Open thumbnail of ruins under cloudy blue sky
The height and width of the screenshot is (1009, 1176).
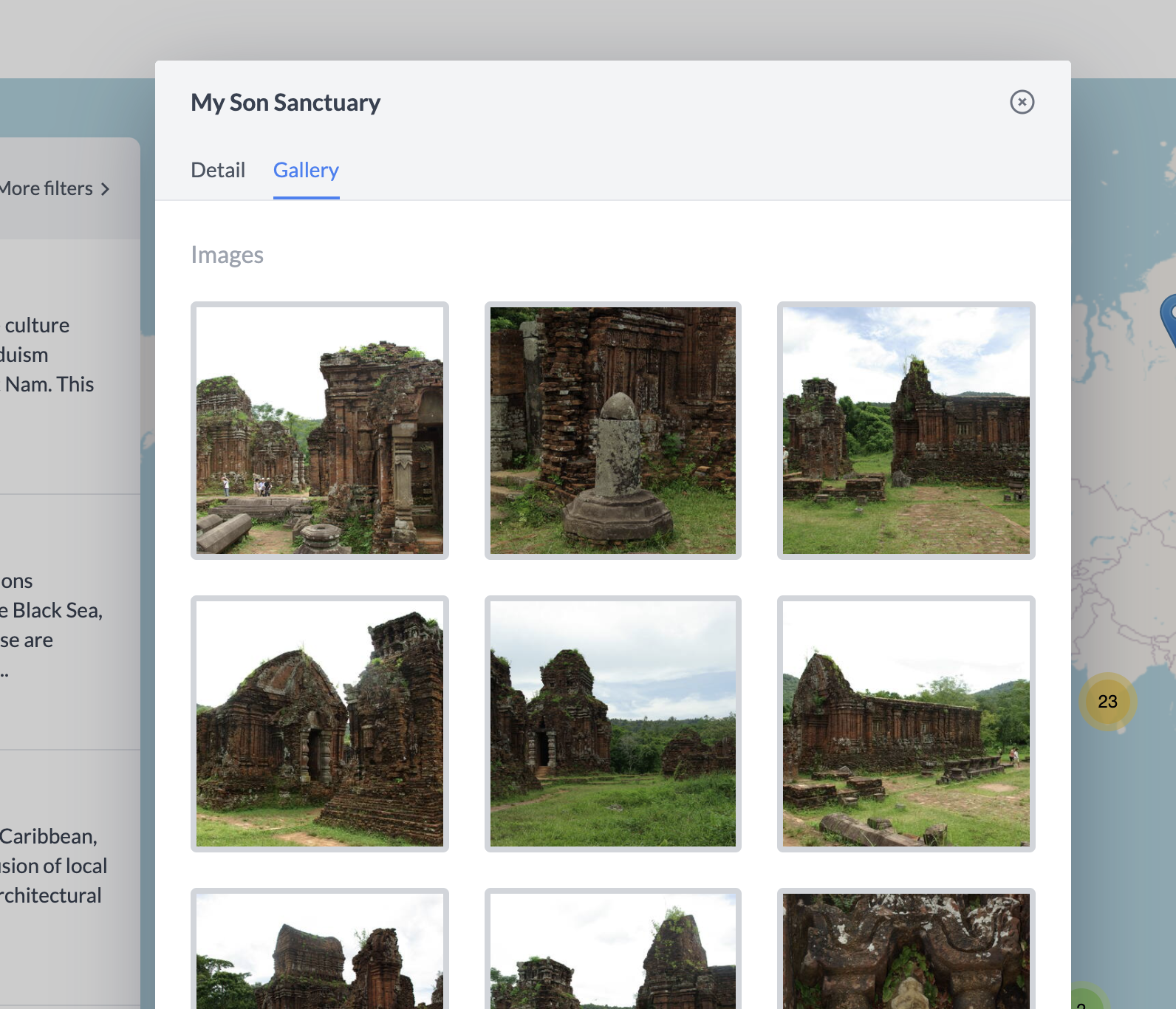click(x=906, y=431)
